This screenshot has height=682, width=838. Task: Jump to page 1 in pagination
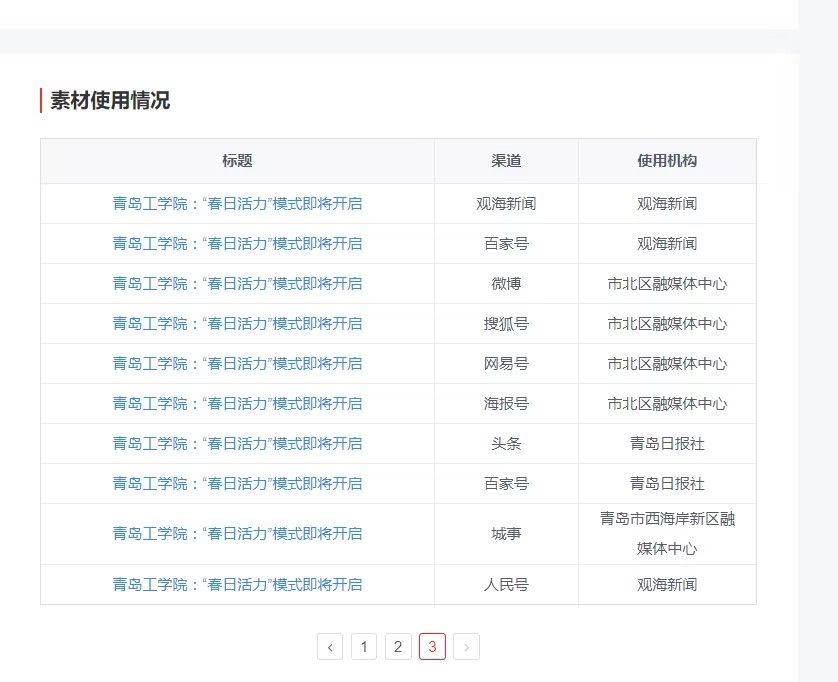point(364,647)
